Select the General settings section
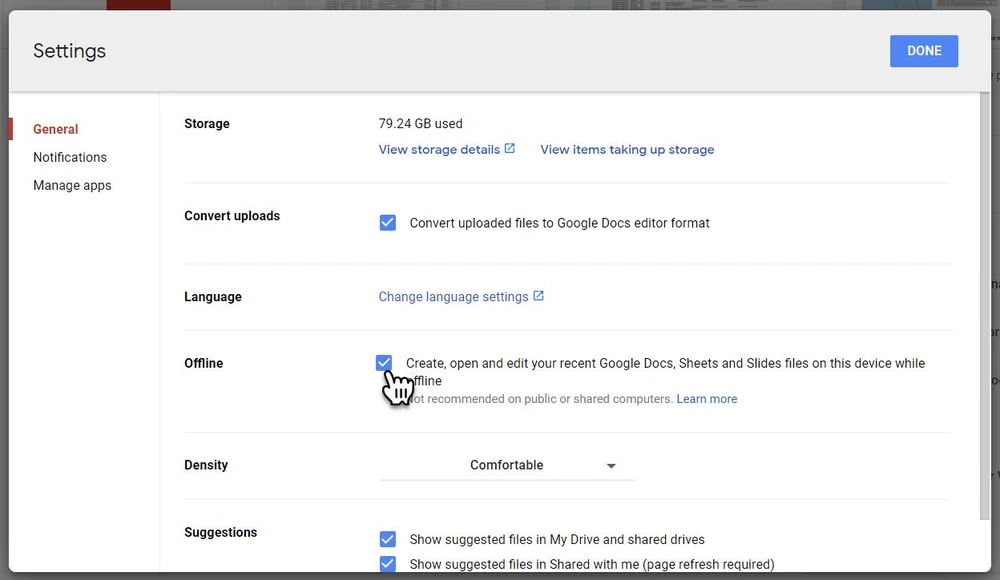Screen dimensions: 1000x580 click(55, 129)
